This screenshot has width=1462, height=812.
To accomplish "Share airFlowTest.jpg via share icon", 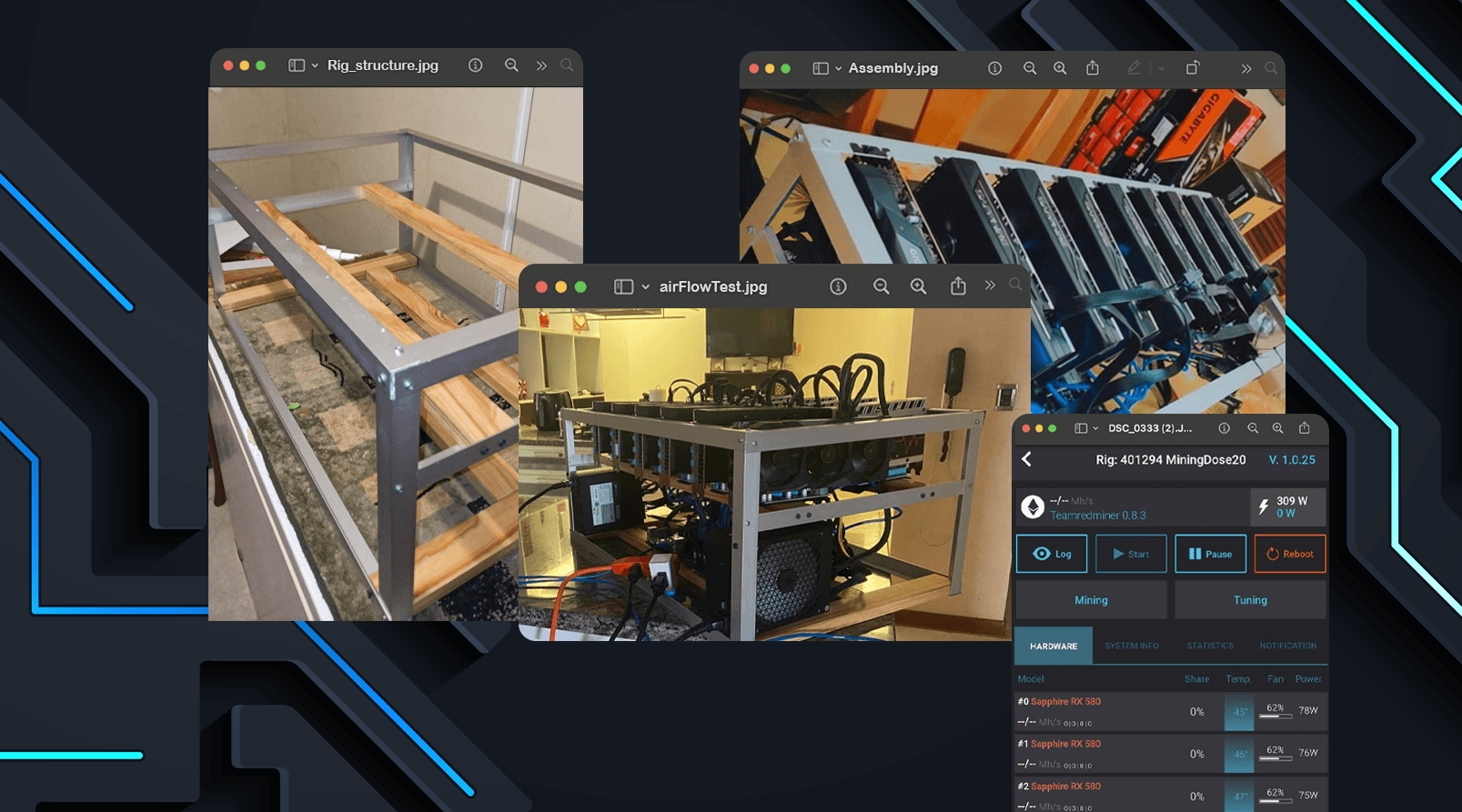I will point(958,286).
